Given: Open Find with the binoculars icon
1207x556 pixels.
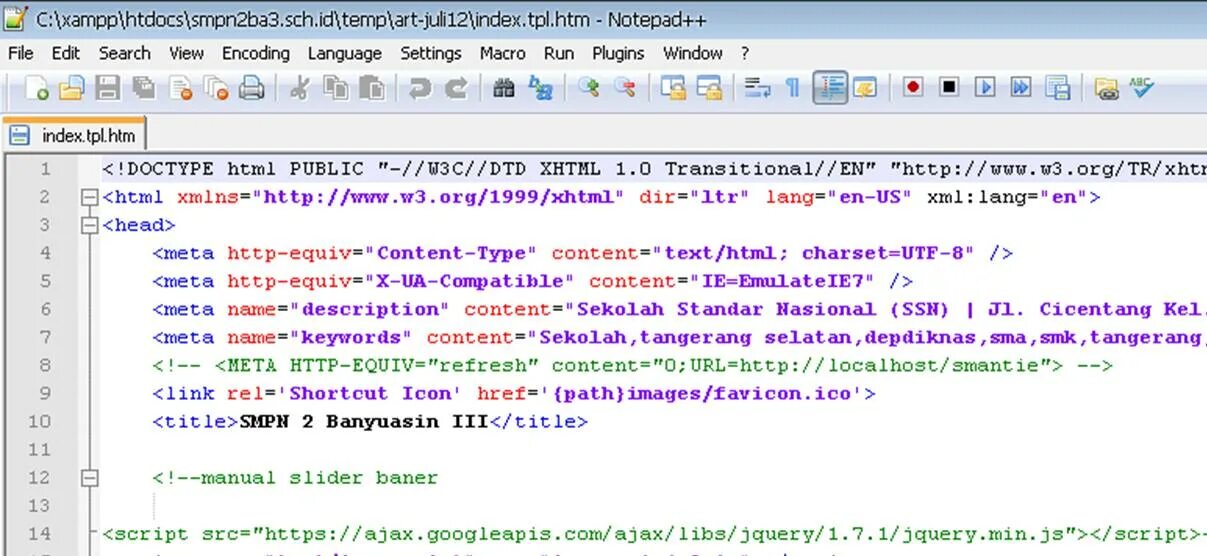Looking at the screenshot, I should tap(504, 88).
